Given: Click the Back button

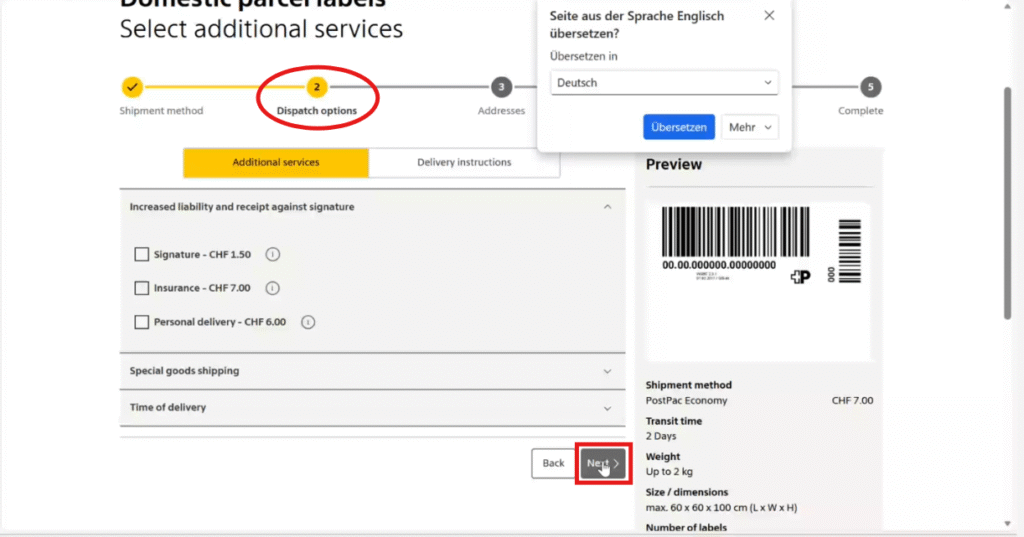Looking at the screenshot, I should coord(553,463).
